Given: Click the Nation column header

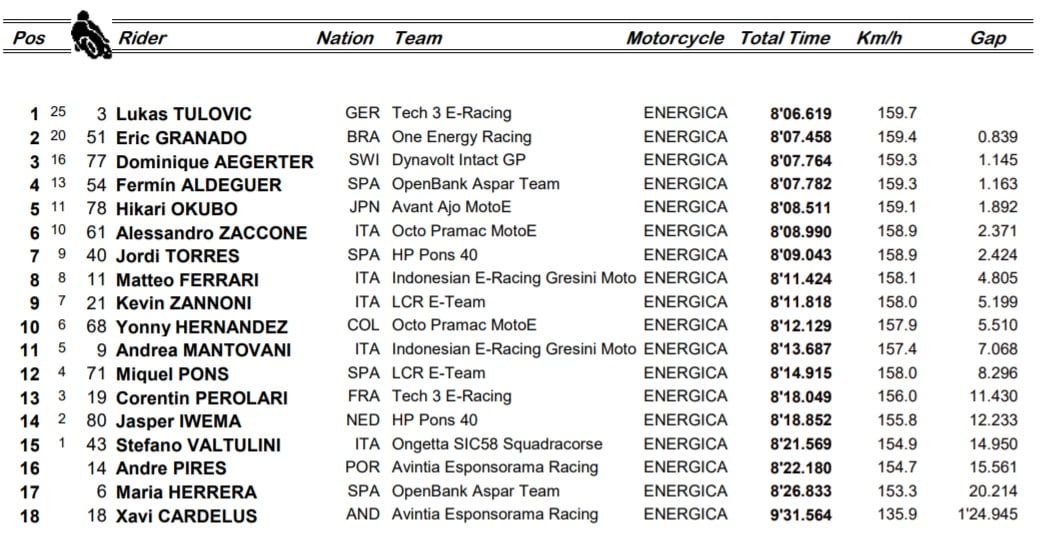Looking at the screenshot, I should tap(345, 38).
